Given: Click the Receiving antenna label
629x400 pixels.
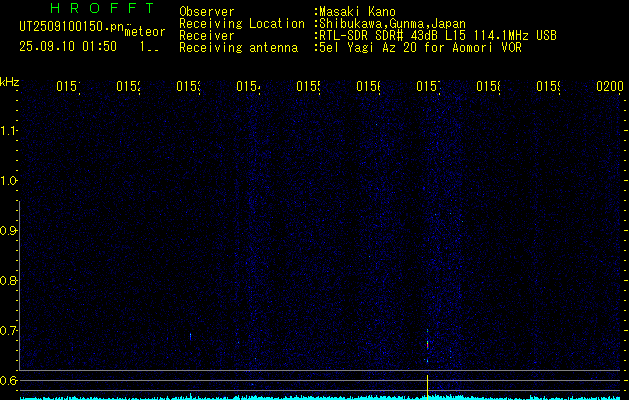Looking at the screenshot, I should point(239,48).
